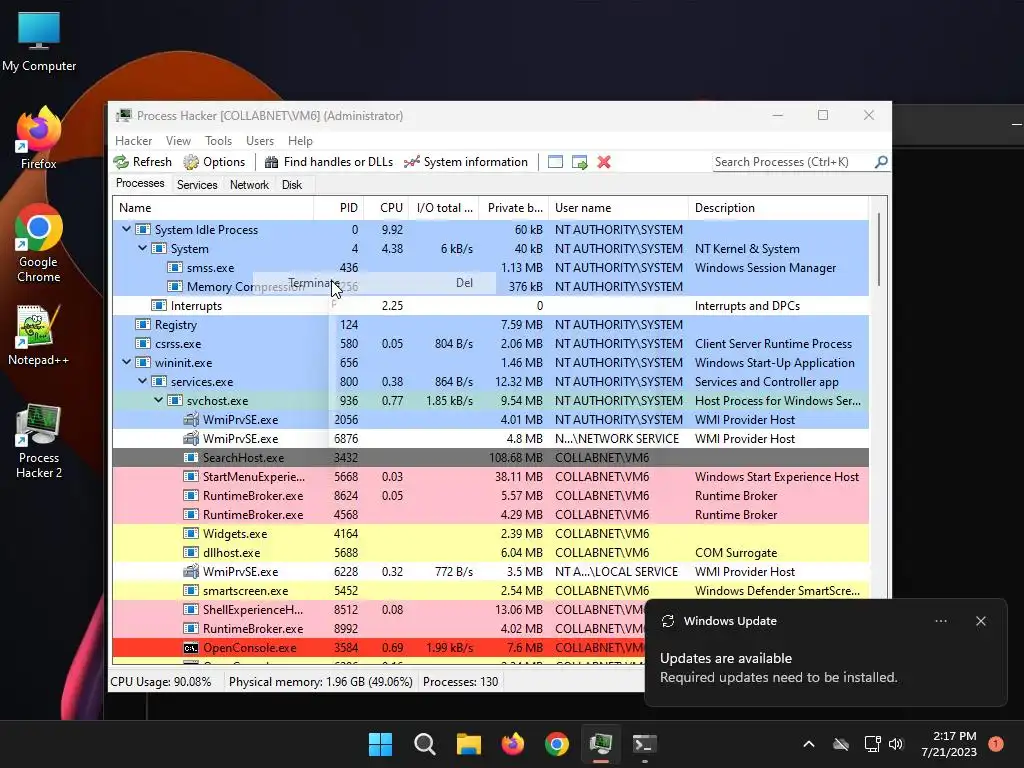Click the search magnifier icon in Process Hacker
Screen dimensions: 1024x768
tap(881, 161)
